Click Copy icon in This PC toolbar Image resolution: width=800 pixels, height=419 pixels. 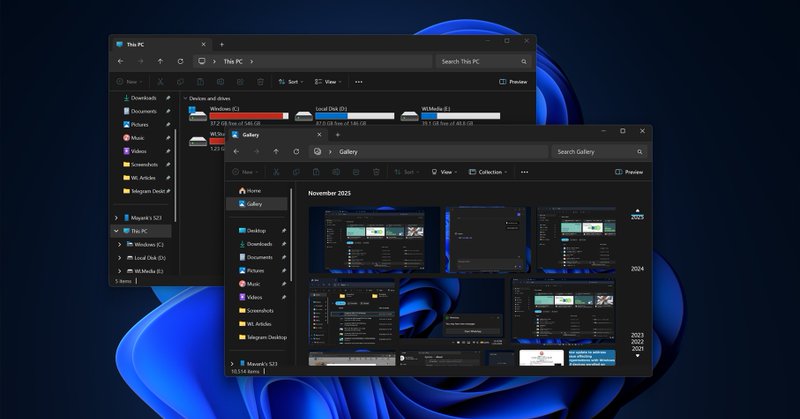[x=180, y=82]
